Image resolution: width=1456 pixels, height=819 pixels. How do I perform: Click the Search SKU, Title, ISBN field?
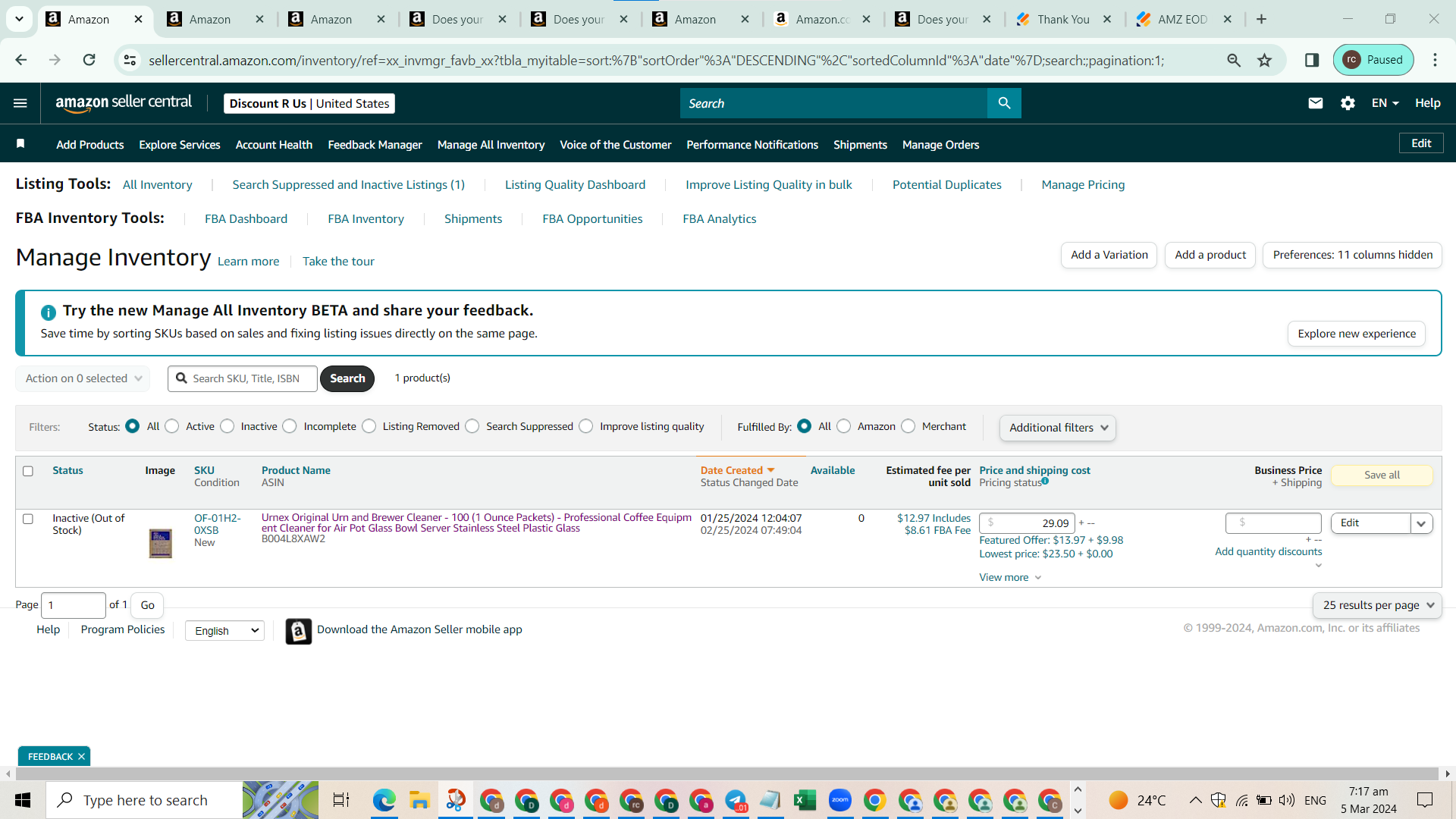[x=243, y=378]
